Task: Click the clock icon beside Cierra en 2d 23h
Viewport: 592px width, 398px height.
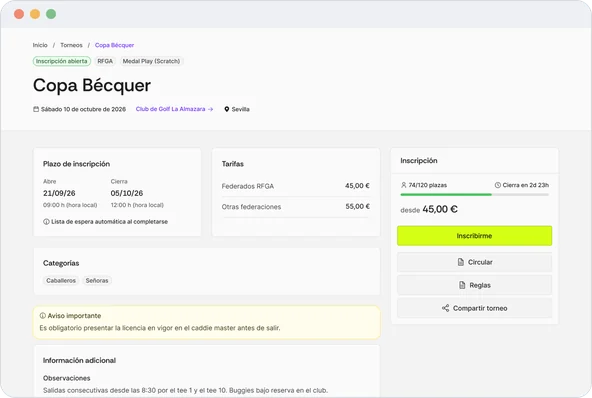Action: [x=498, y=185]
